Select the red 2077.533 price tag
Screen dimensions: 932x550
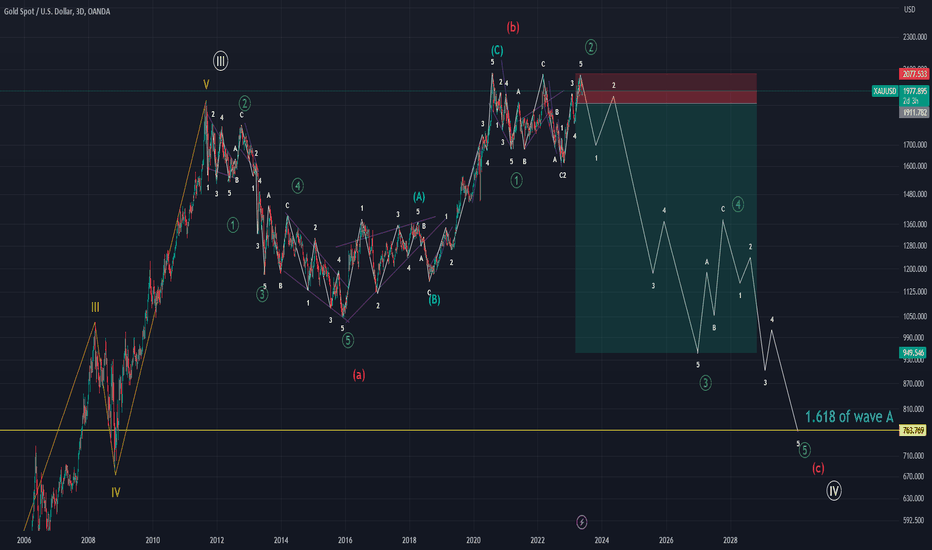(x=914, y=74)
